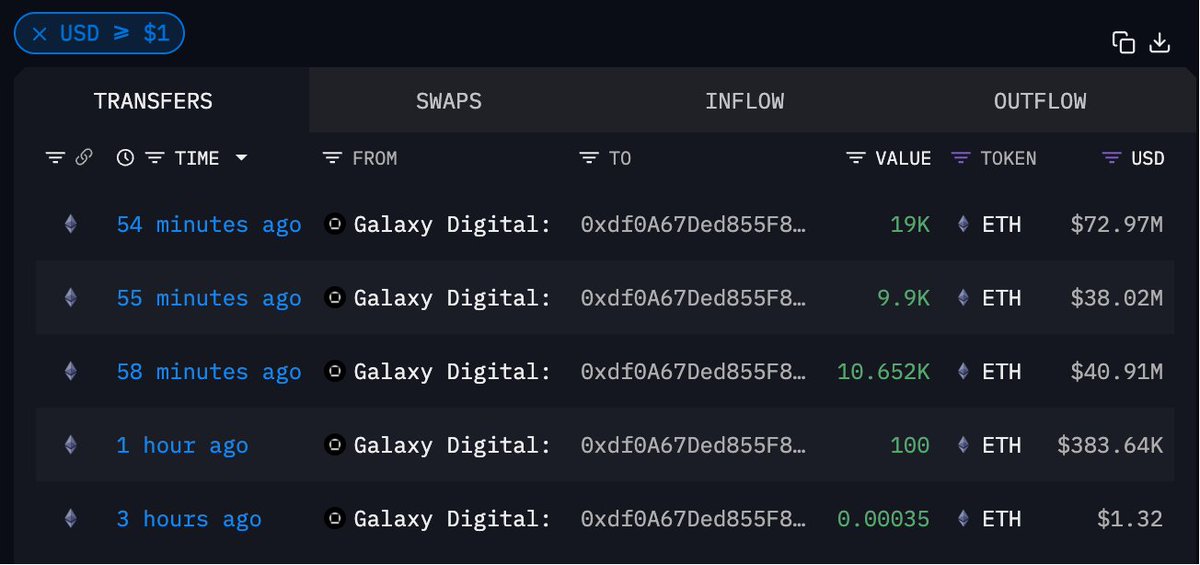Image resolution: width=1200 pixels, height=565 pixels.
Task: Click the download icon above the table
Action: [x=1159, y=42]
